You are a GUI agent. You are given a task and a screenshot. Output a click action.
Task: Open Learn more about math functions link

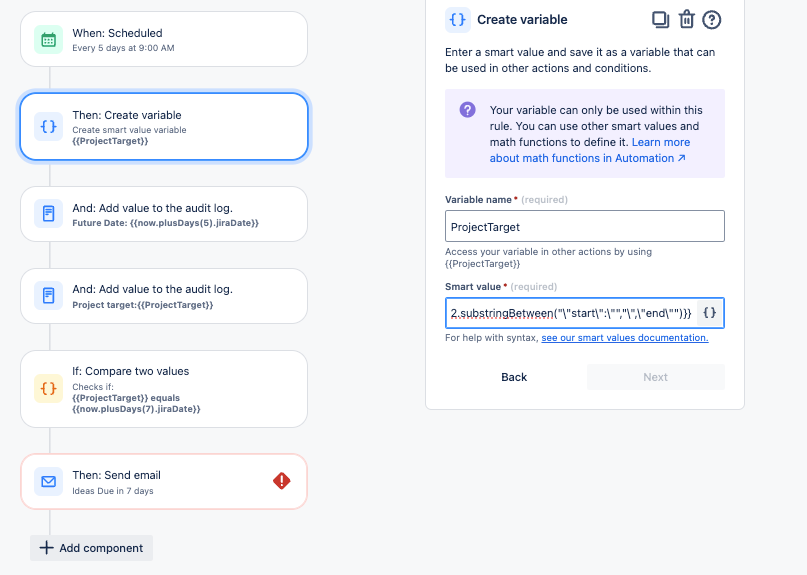point(590,150)
